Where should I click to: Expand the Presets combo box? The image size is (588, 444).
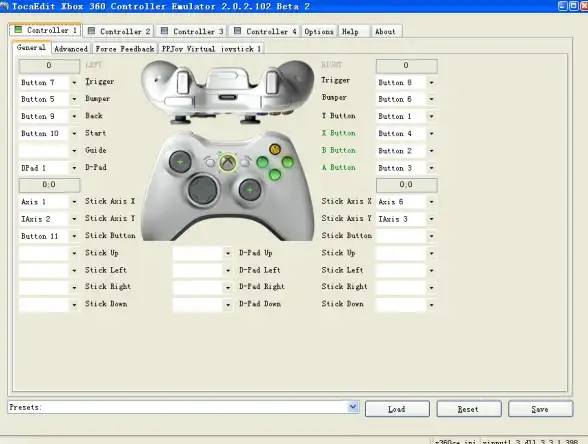pyautogui.click(x=353, y=407)
